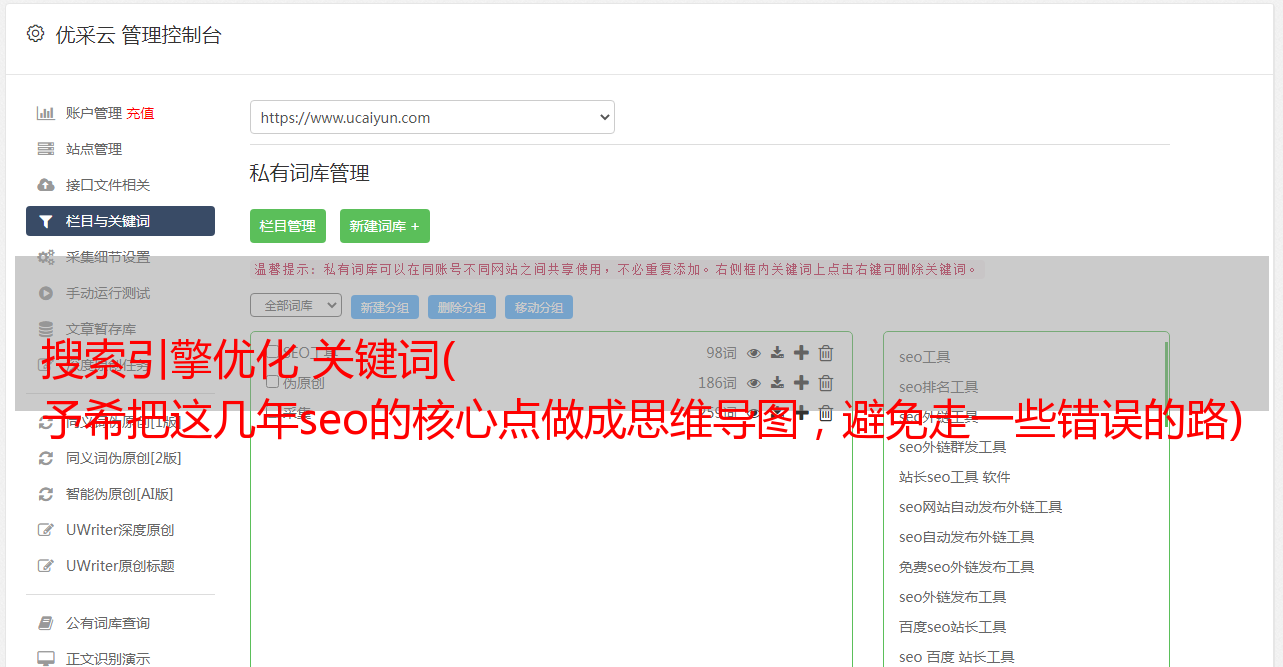The height and width of the screenshot is (667, 1283).
Task: Click the 新建分组 button
Action: click(385, 307)
